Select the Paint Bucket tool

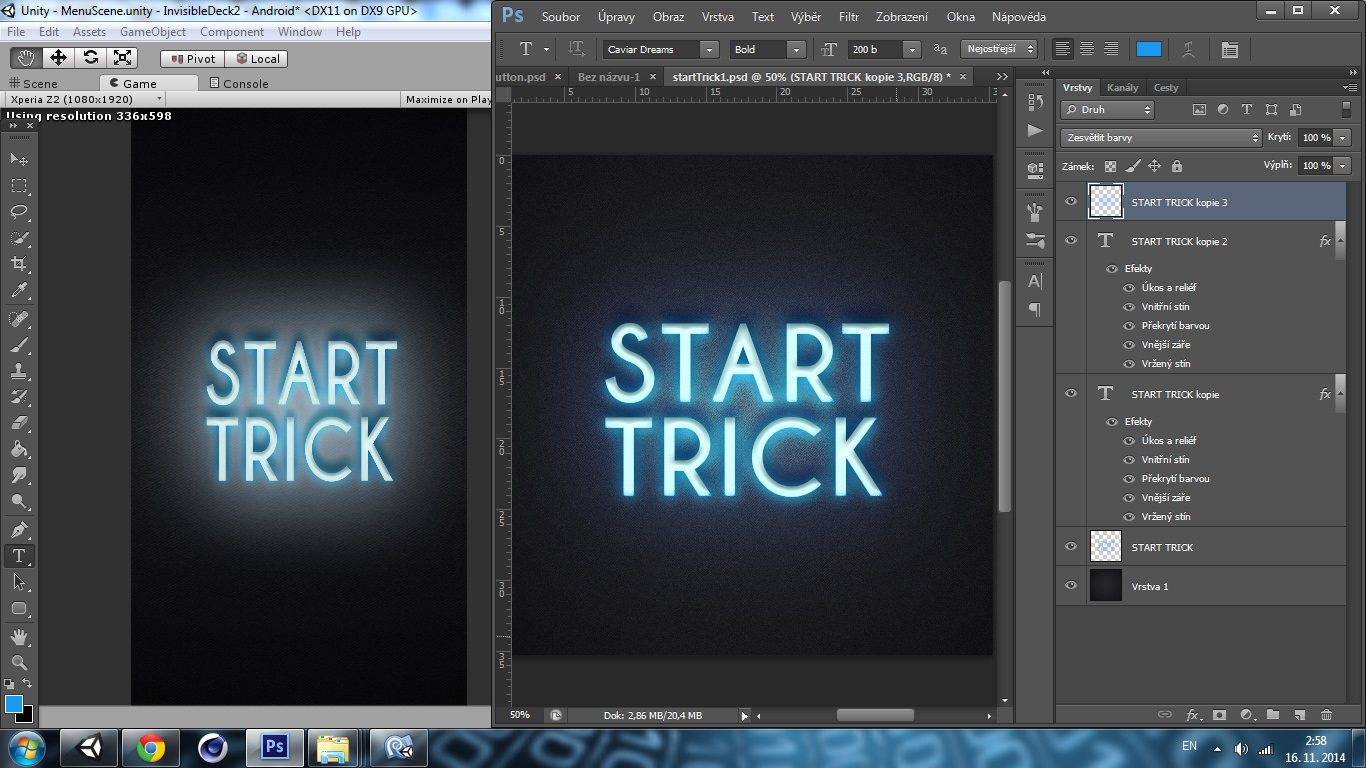coord(19,449)
